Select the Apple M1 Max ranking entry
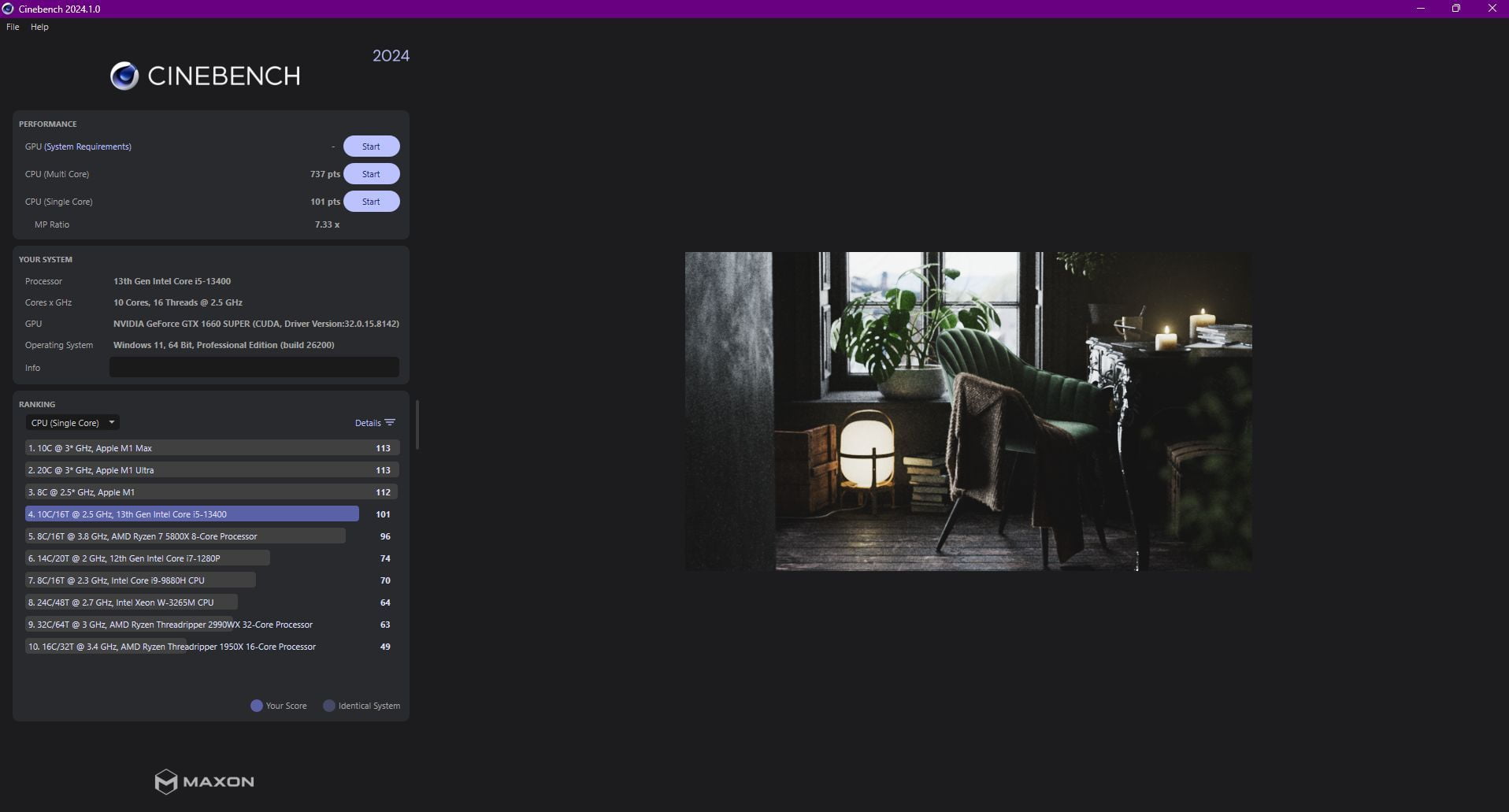 [212, 448]
